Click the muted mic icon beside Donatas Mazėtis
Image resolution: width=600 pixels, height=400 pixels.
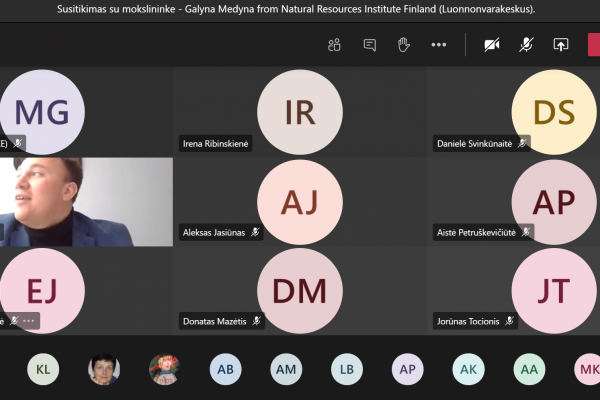(256, 321)
